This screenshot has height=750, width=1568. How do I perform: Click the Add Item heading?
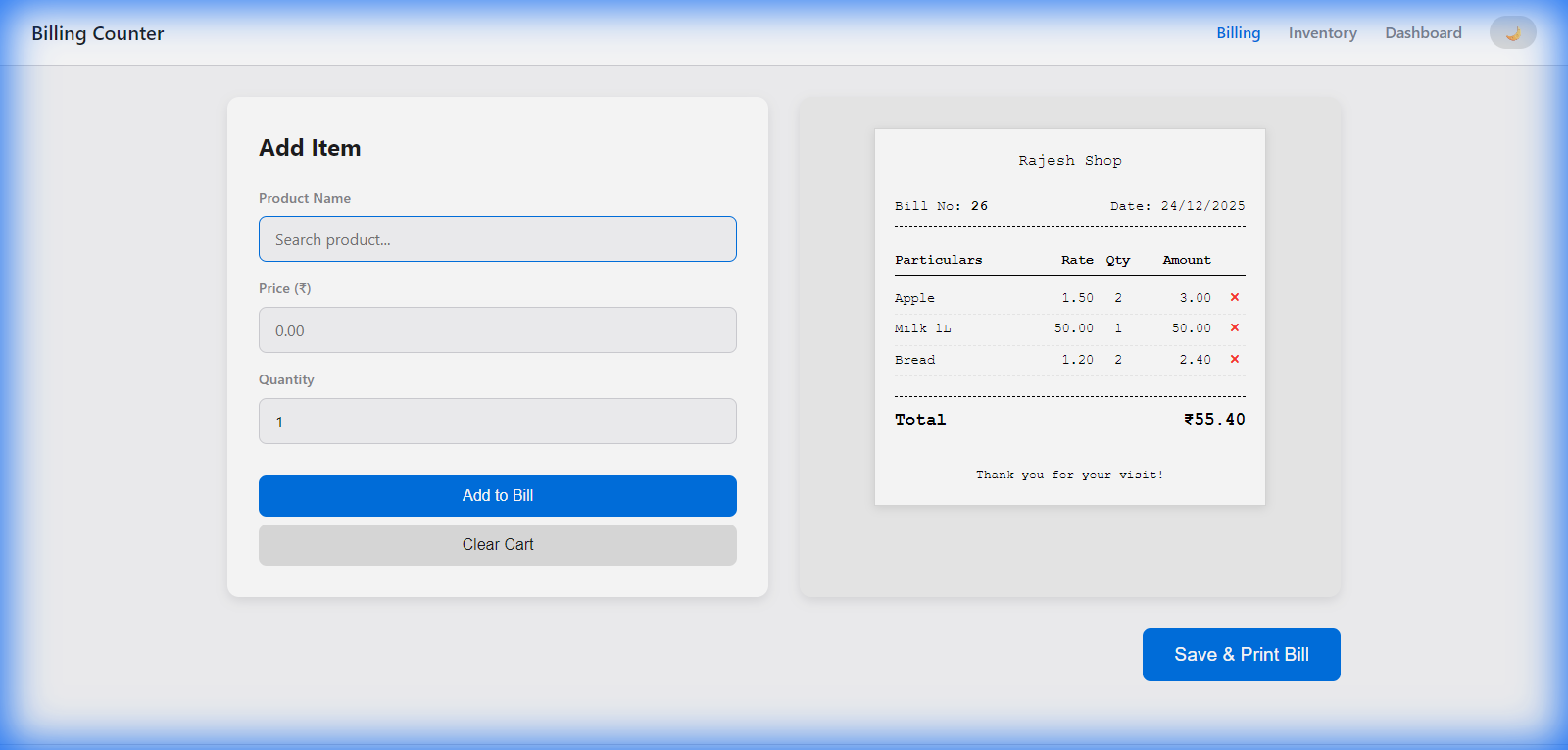pyautogui.click(x=310, y=148)
